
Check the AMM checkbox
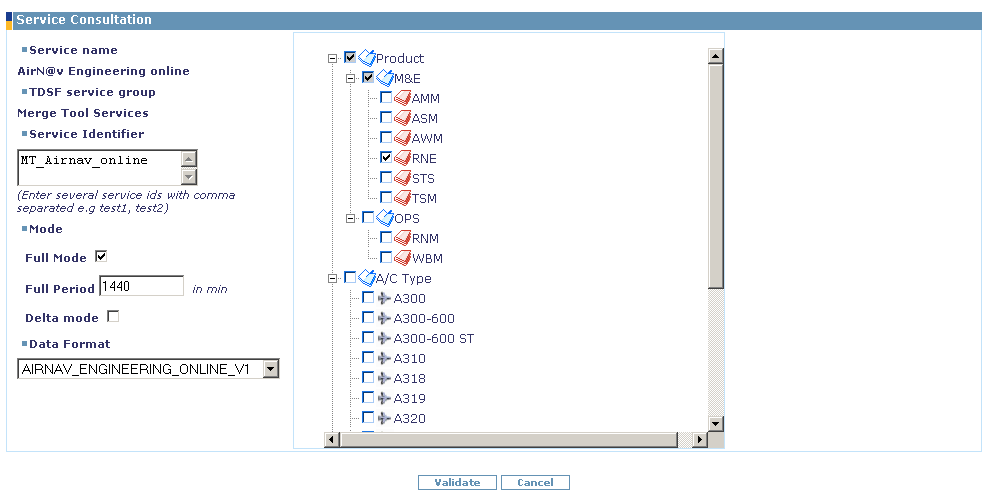tap(386, 97)
